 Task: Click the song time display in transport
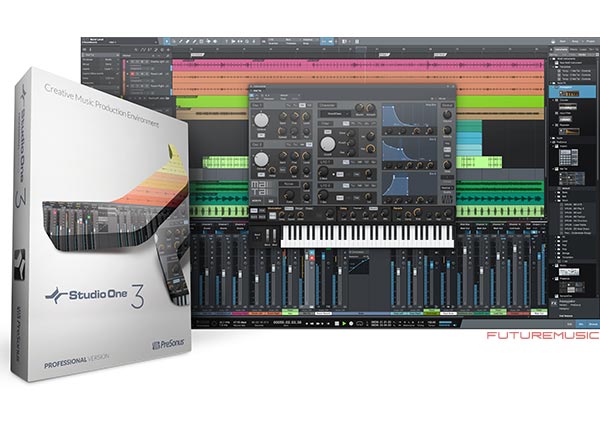tap(287, 322)
